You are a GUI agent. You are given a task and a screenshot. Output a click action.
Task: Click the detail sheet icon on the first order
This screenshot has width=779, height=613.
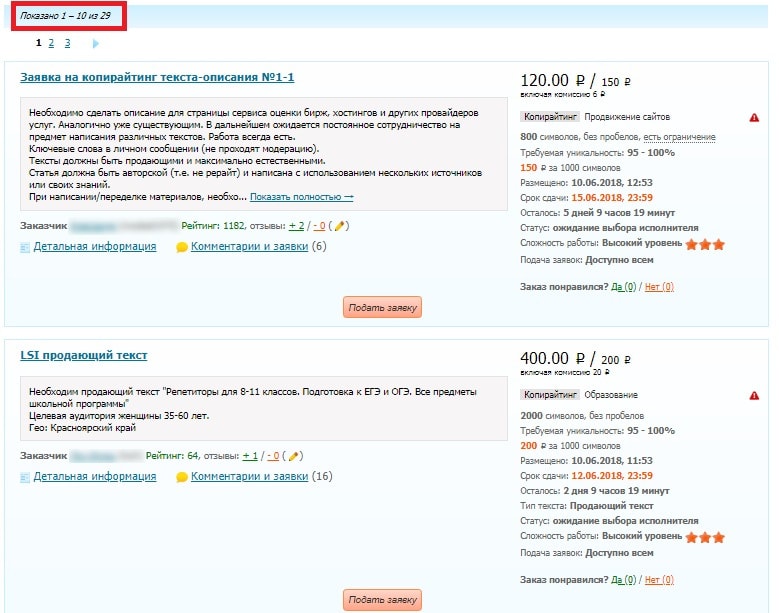(x=25, y=247)
